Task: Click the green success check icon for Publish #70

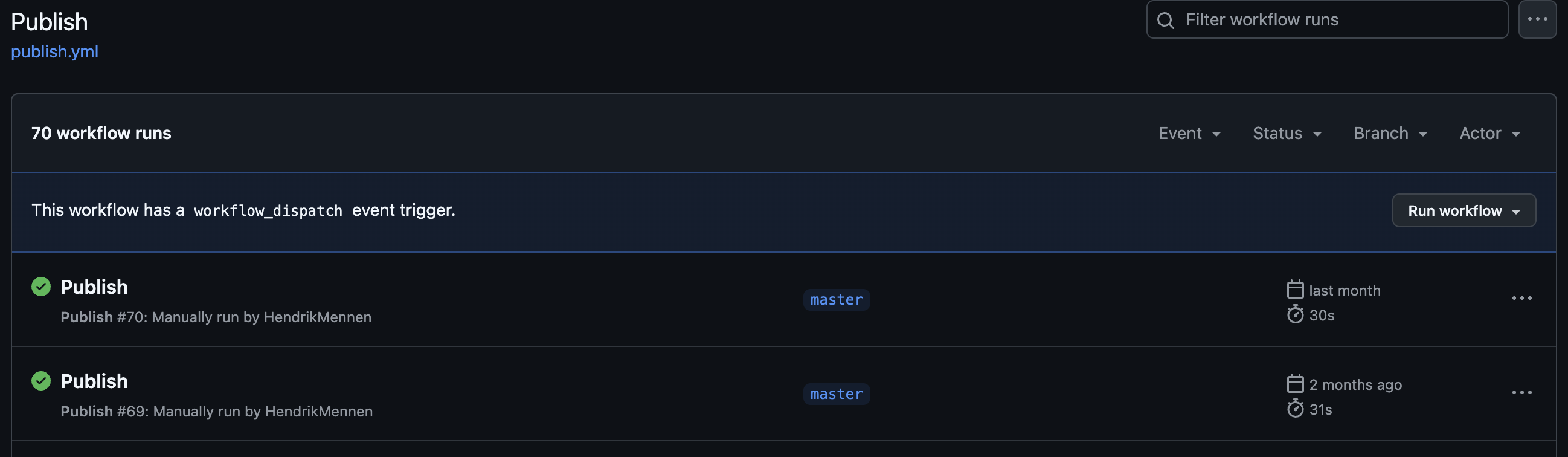Action: [40, 287]
